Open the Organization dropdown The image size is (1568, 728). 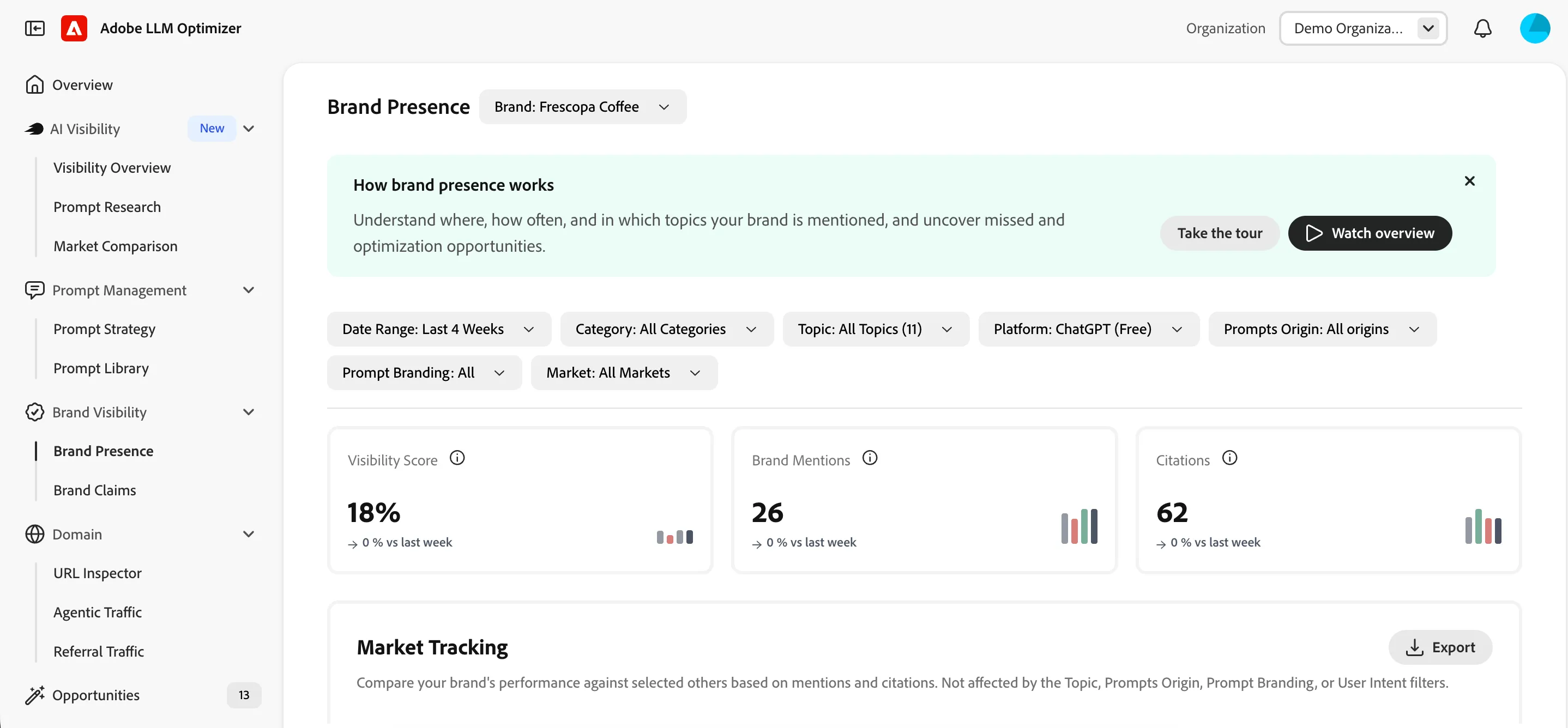[x=1363, y=28]
